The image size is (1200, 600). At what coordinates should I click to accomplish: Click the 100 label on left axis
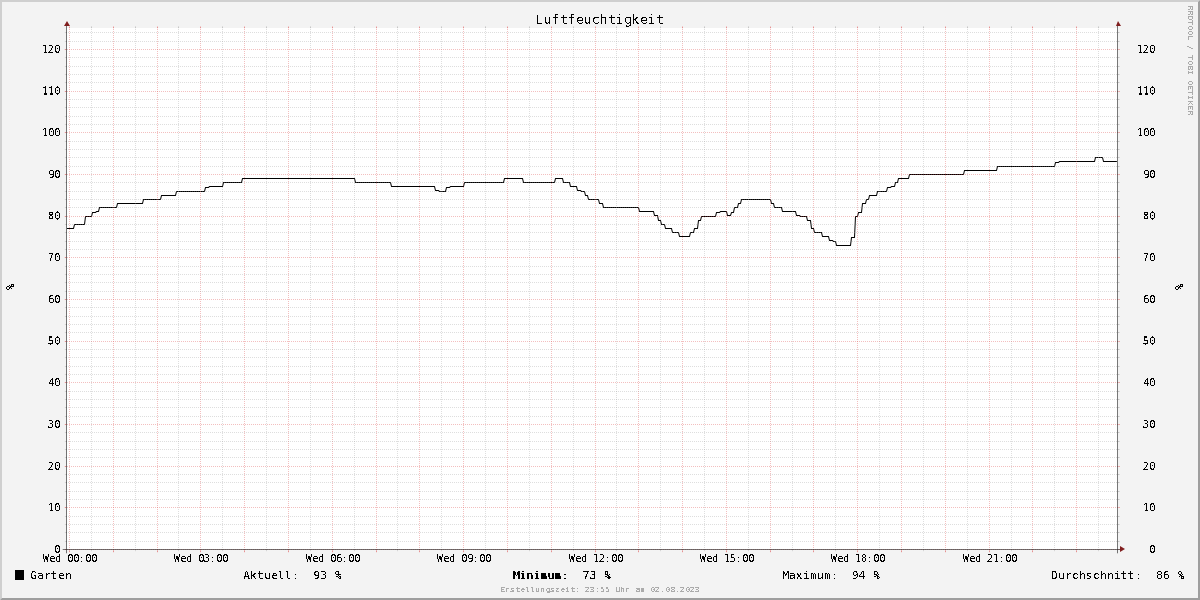pyautogui.click(x=50, y=132)
